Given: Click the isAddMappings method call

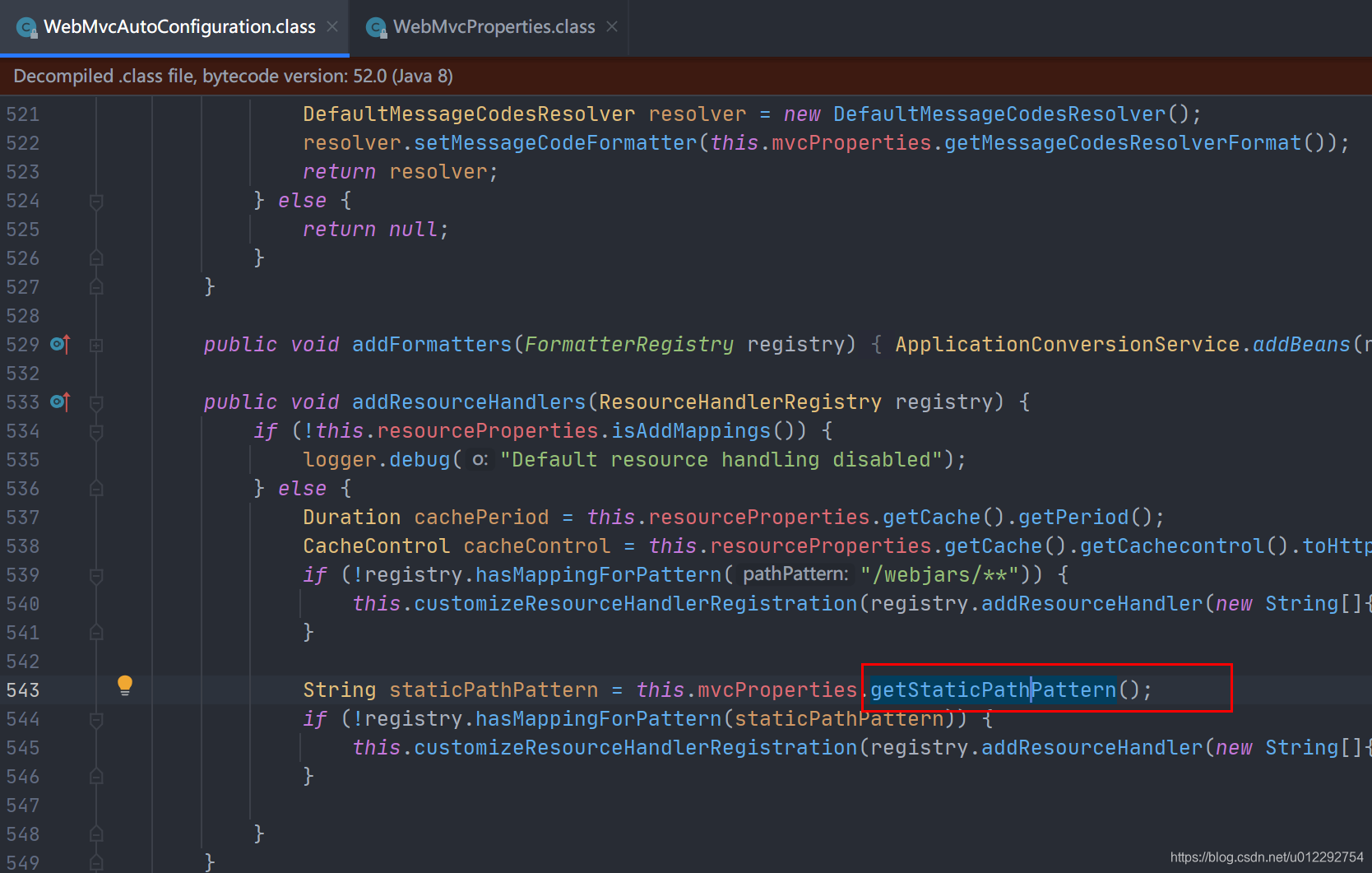Looking at the screenshot, I should click(x=691, y=430).
